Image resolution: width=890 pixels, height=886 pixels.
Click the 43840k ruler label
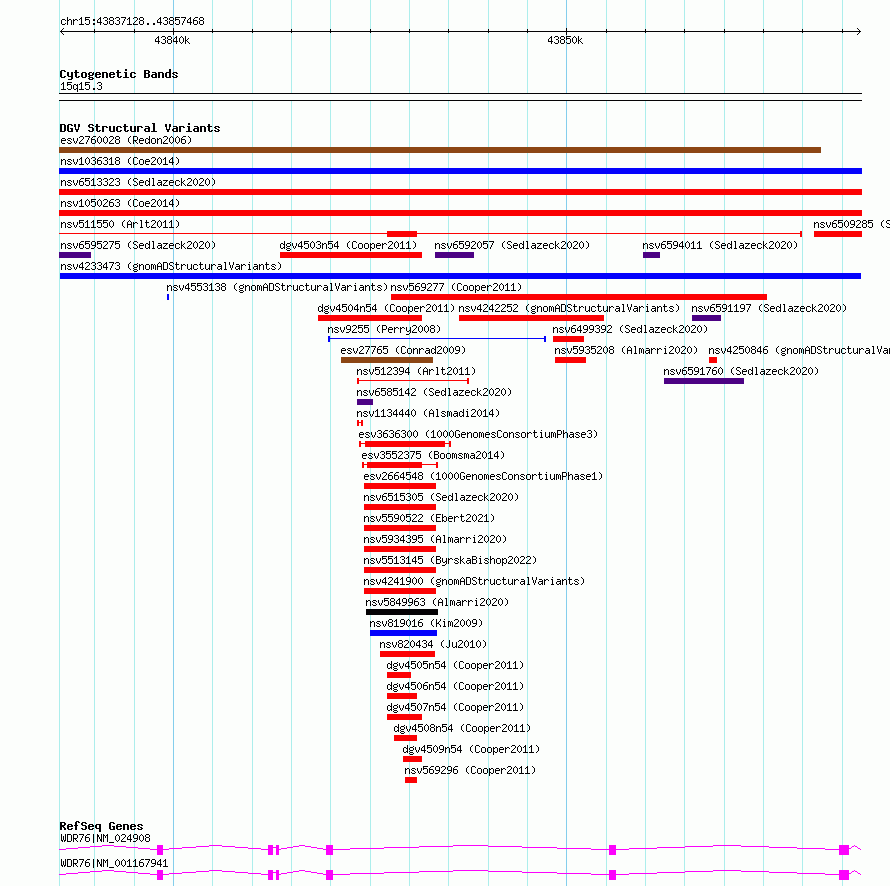point(172,40)
